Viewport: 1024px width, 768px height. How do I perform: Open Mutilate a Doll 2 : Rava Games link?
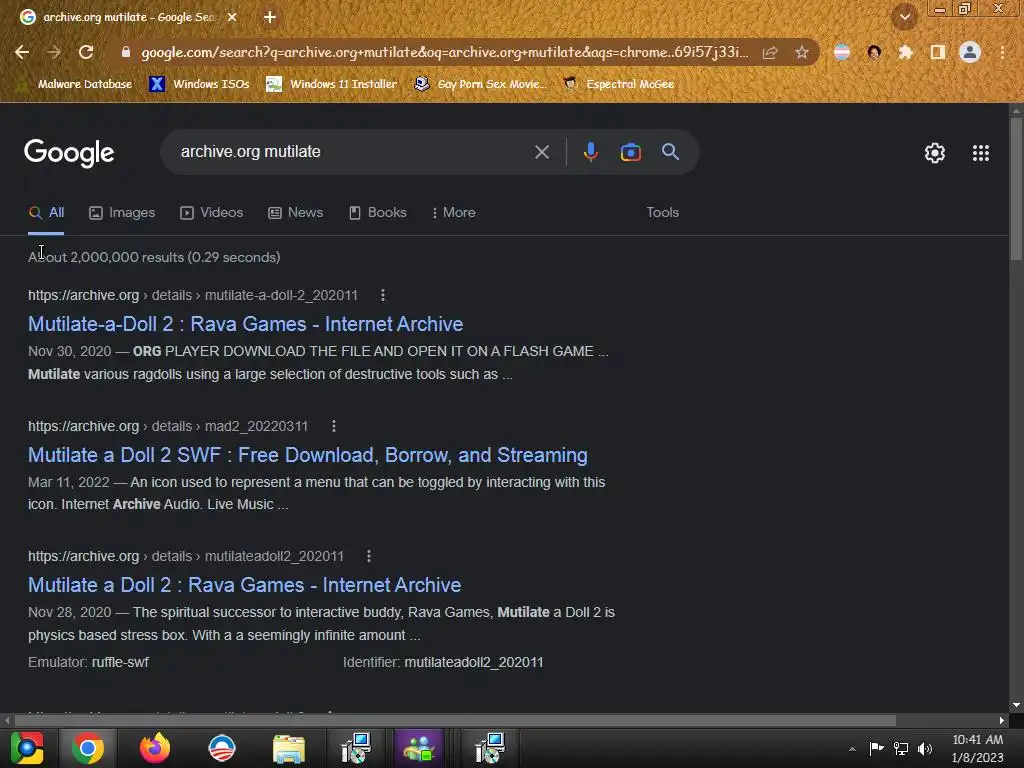(x=244, y=584)
